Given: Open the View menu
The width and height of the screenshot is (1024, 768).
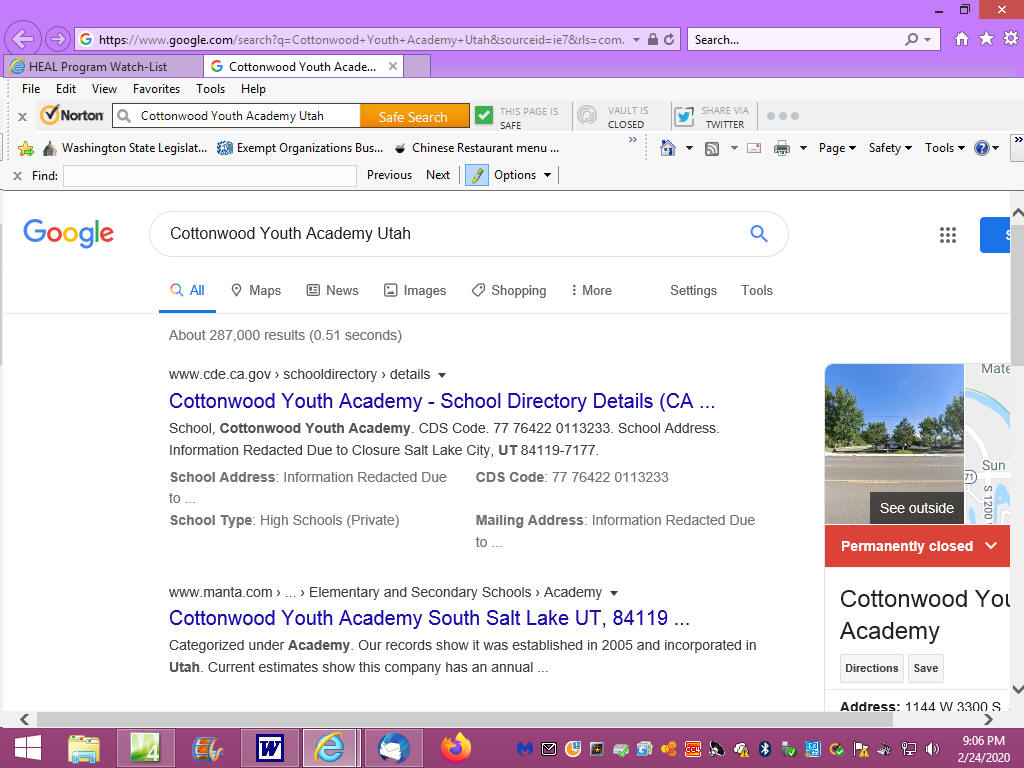Looking at the screenshot, I should pyautogui.click(x=104, y=89).
